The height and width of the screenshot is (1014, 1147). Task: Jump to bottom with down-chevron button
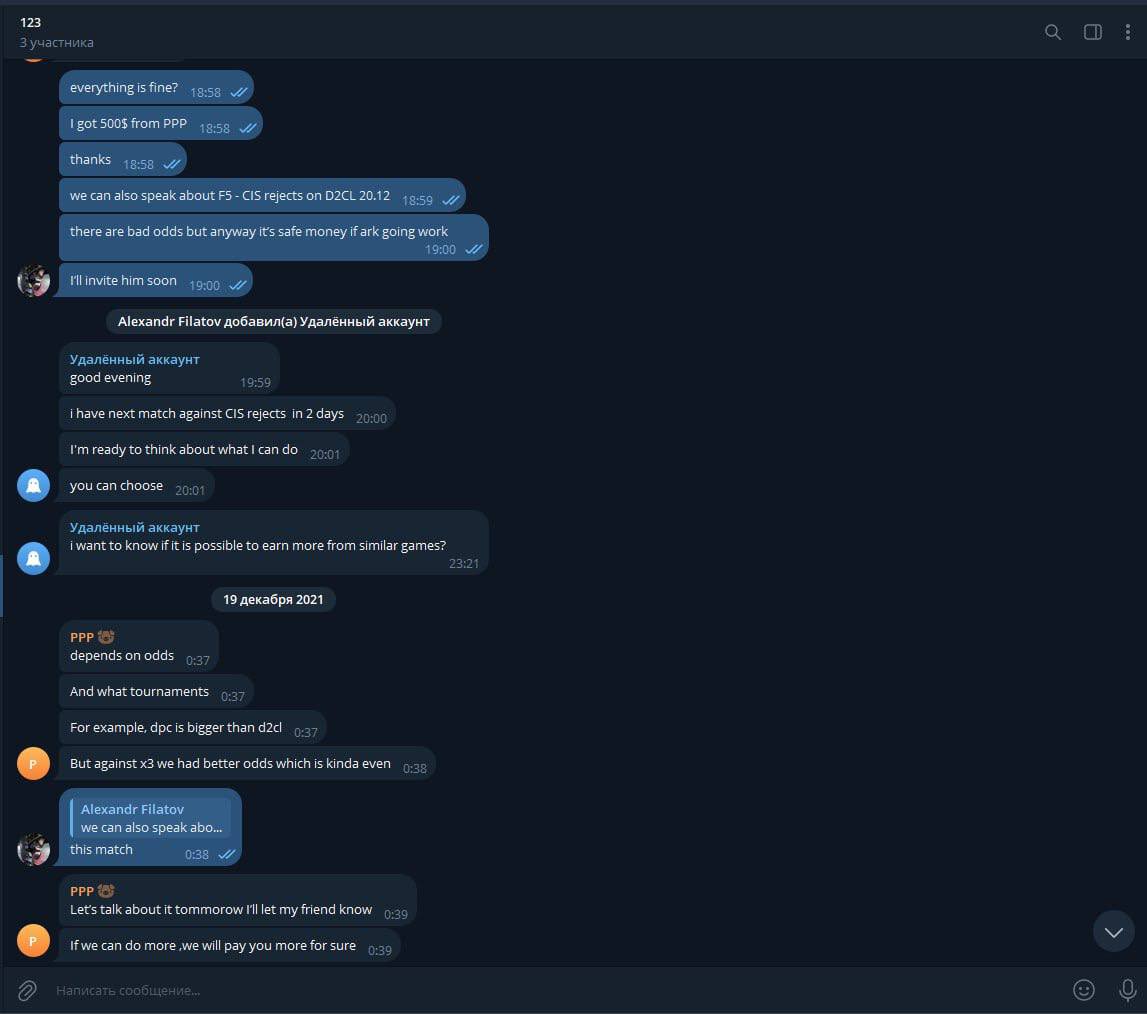coord(1113,931)
